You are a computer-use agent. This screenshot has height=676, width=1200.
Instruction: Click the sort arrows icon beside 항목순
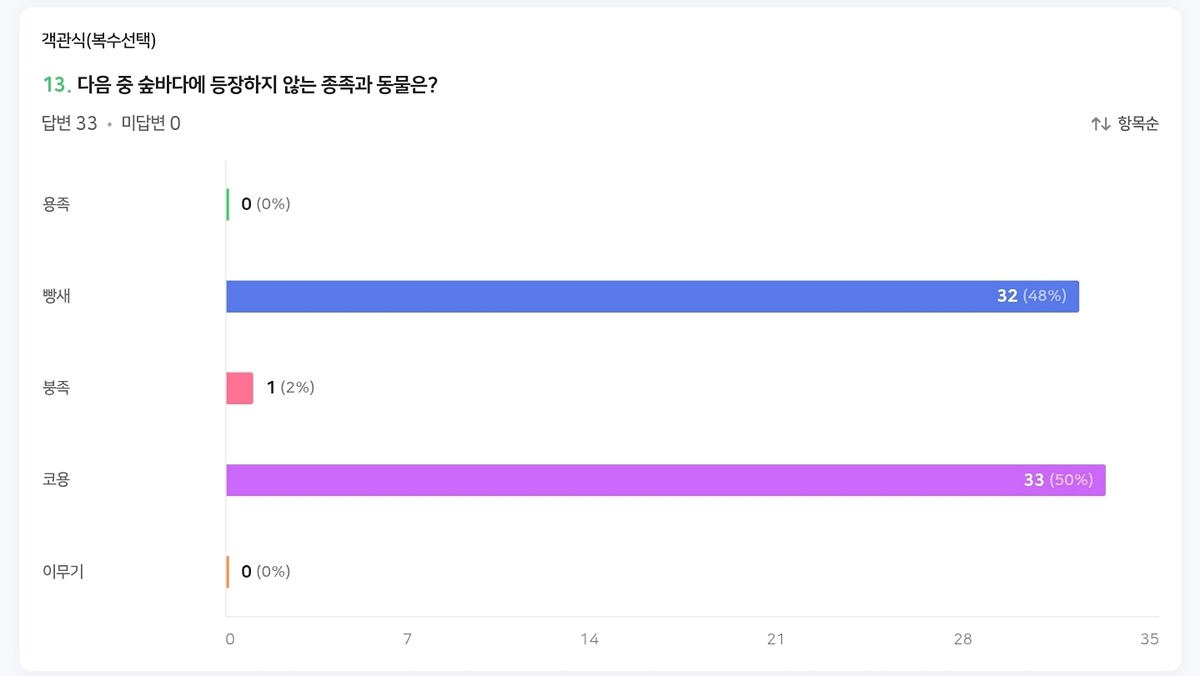coord(1100,124)
